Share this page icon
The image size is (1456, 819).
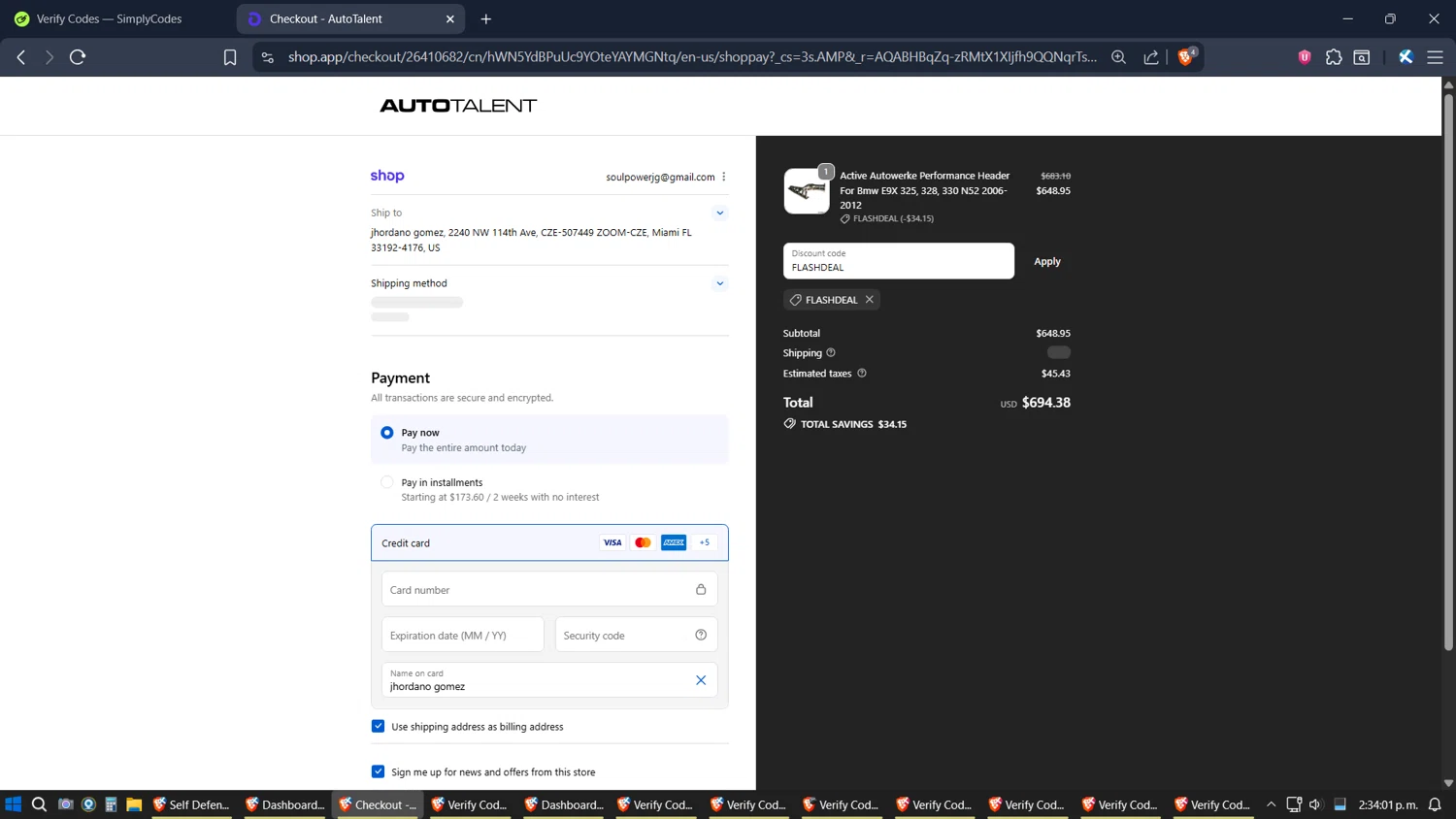(1151, 57)
